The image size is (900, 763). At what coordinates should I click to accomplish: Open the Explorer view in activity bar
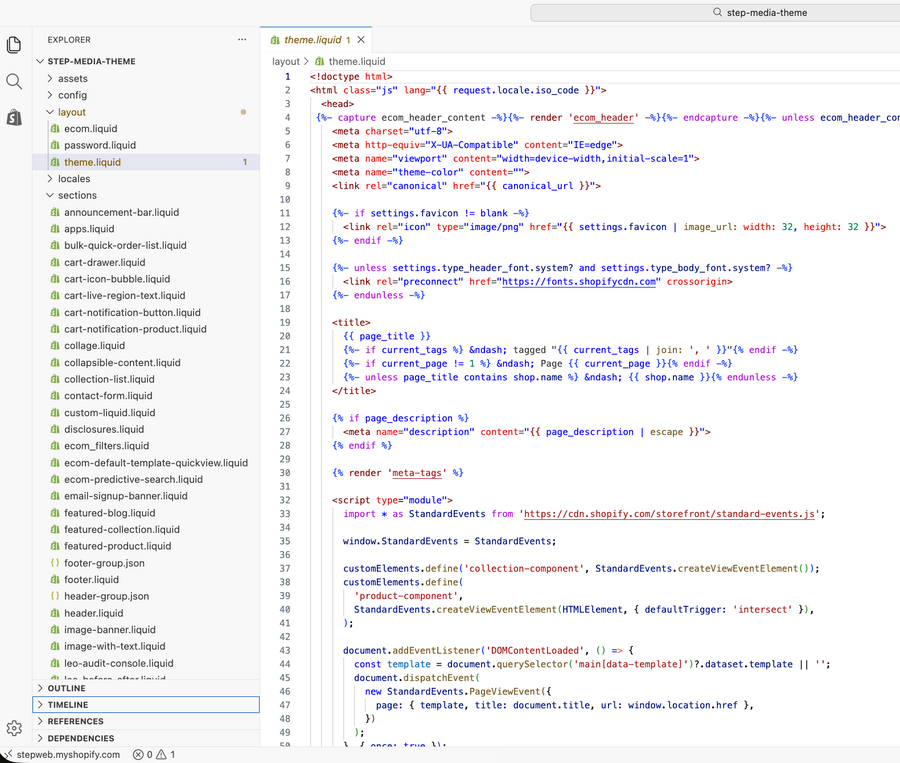pyautogui.click(x=14, y=45)
